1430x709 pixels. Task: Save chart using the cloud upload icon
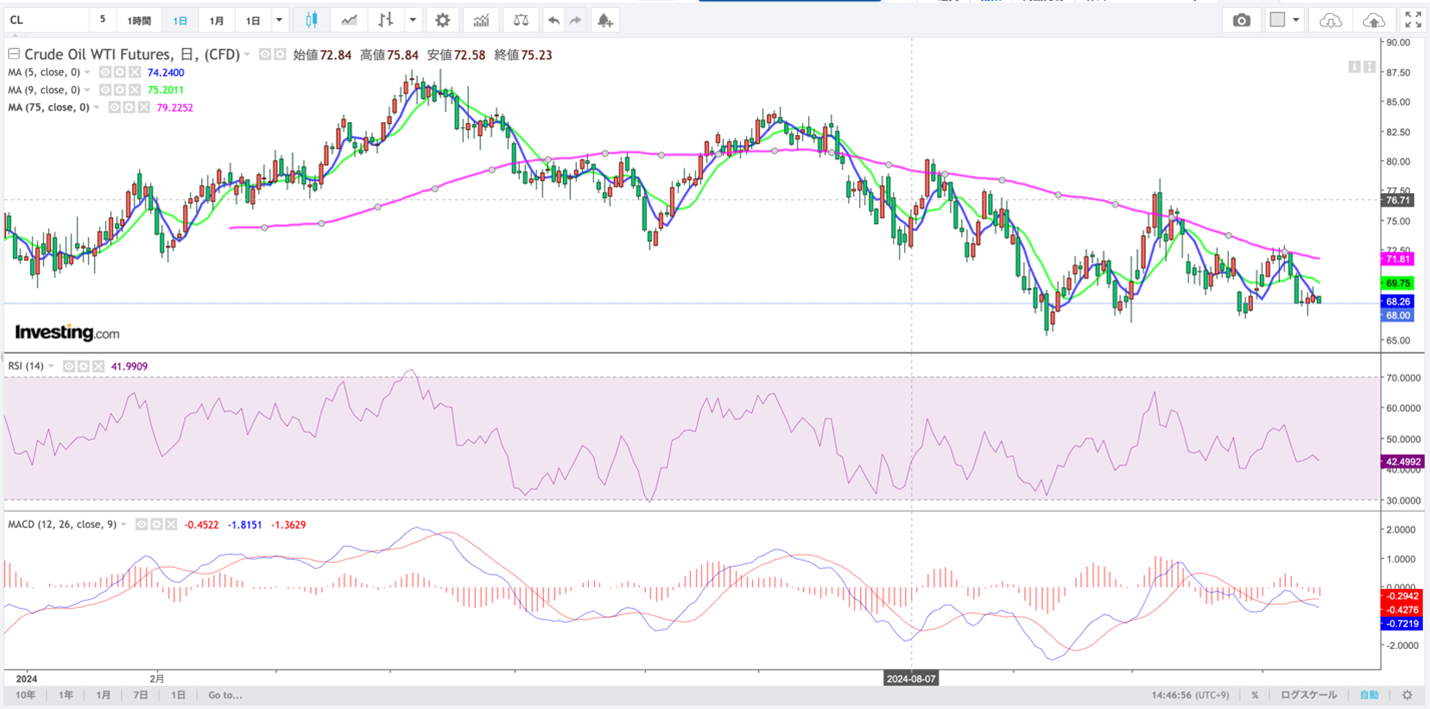pyautogui.click(x=1374, y=20)
